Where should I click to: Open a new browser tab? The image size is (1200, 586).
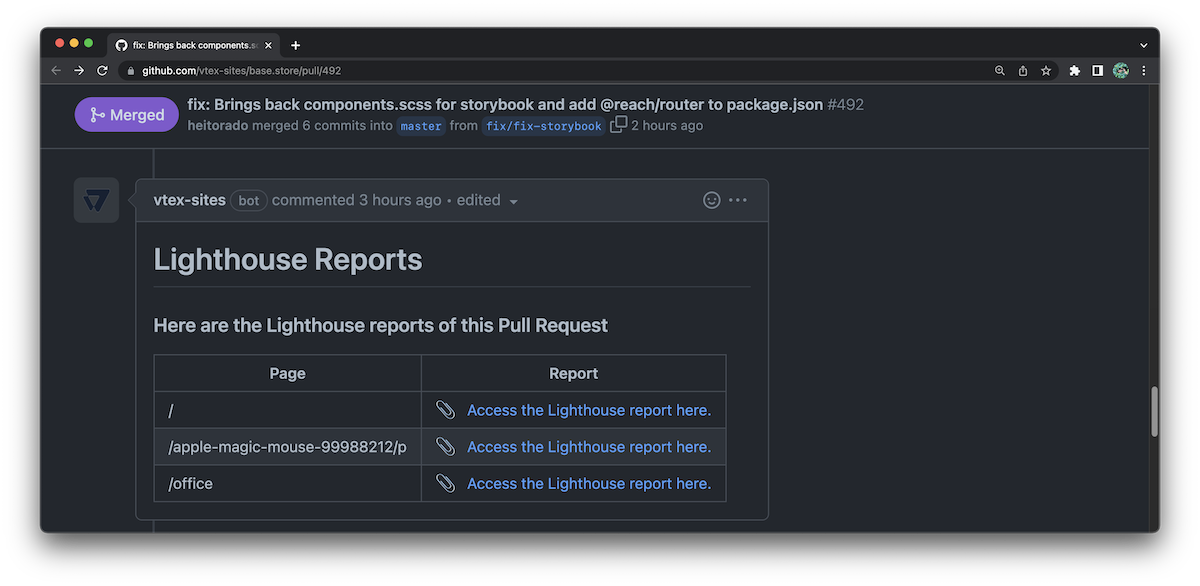296,45
